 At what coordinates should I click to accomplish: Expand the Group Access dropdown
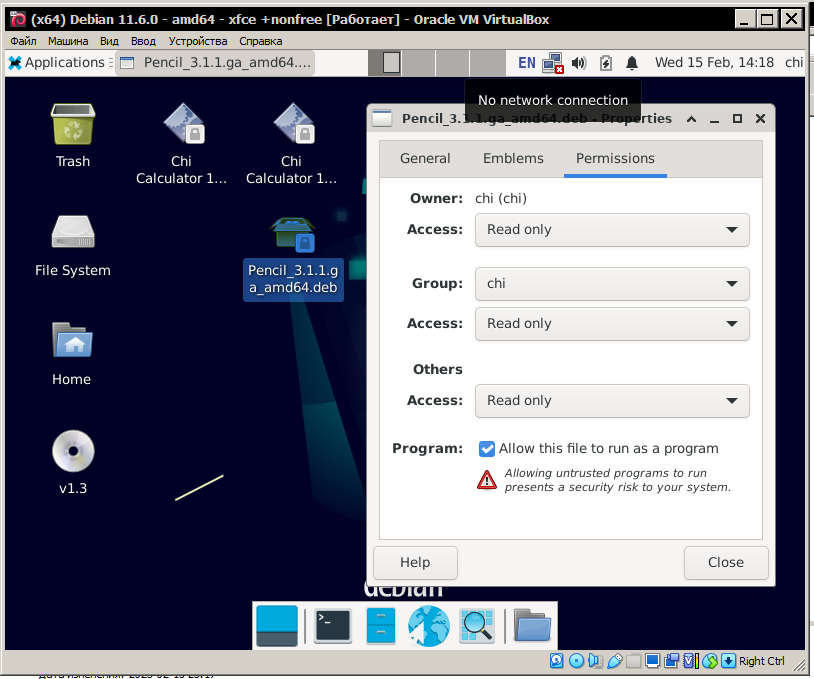click(612, 323)
